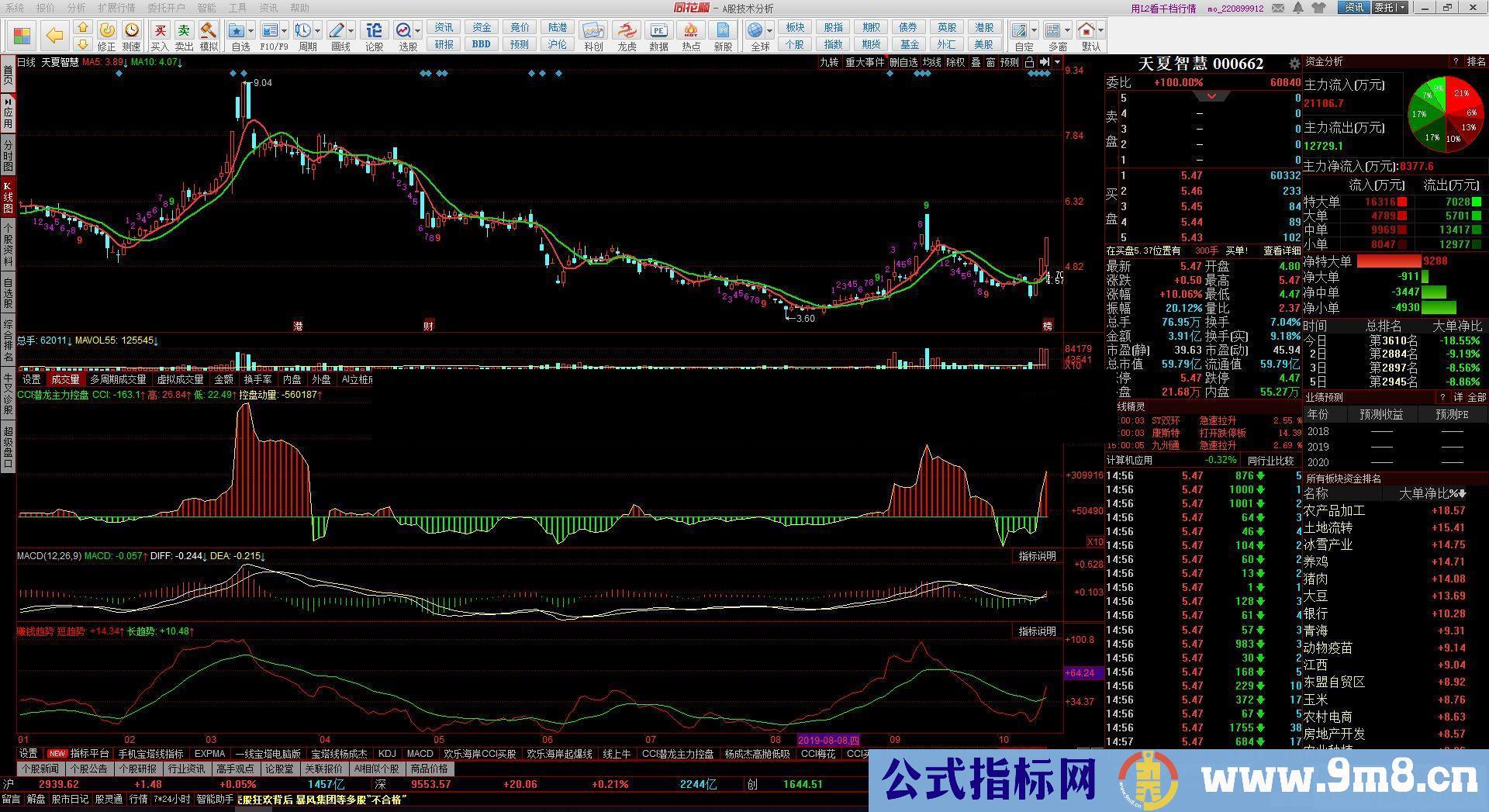This screenshot has height=812, width=1489.
Task: Open the 热点 flame icon
Action: pyautogui.click(x=690, y=30)
